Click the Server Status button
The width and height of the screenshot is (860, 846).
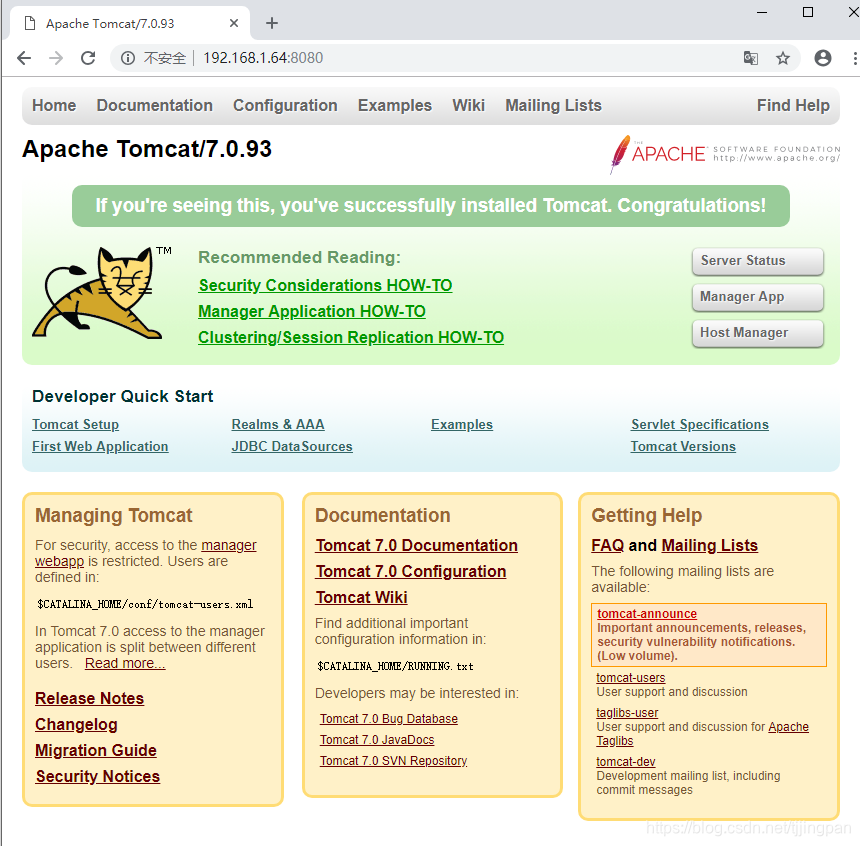[x=757, y=261]
